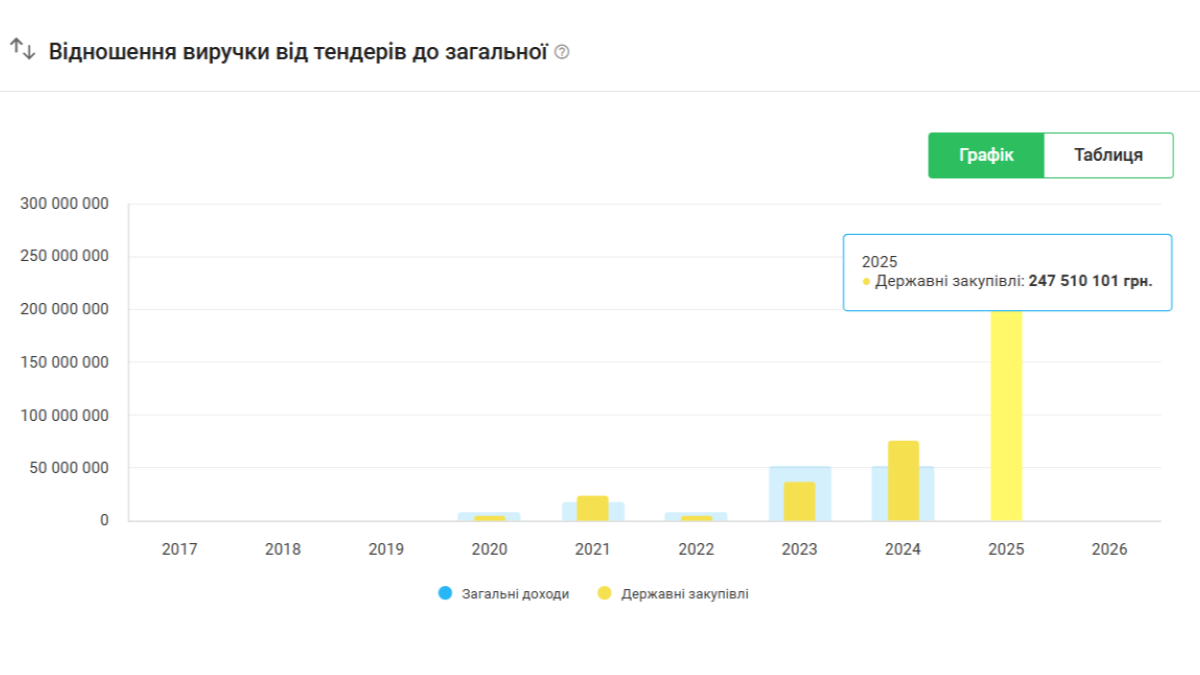The height and width of the screenshot is (675, 1200).
Task: Switch to the Графік tab
Action: 986,155
